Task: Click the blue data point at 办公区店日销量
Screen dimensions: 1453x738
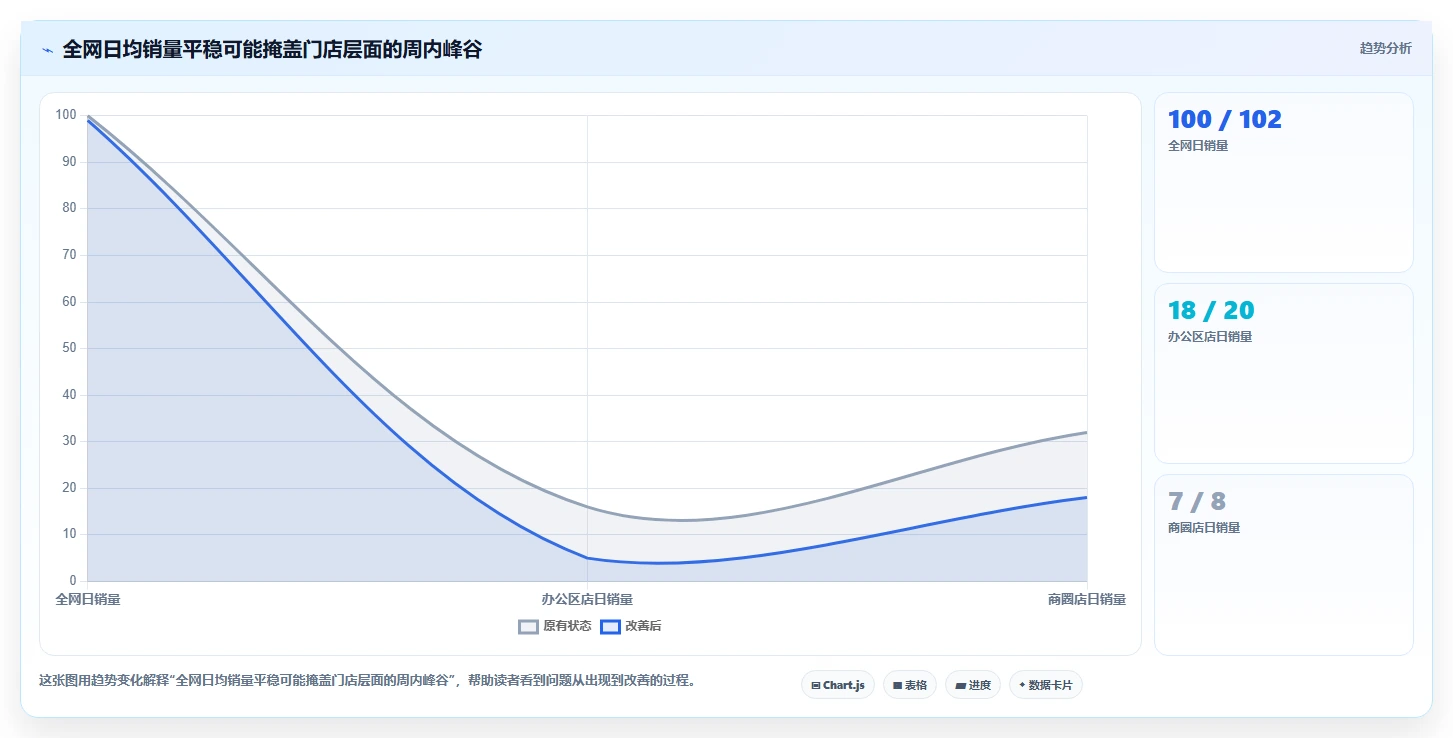Action: tap(587, 558)
